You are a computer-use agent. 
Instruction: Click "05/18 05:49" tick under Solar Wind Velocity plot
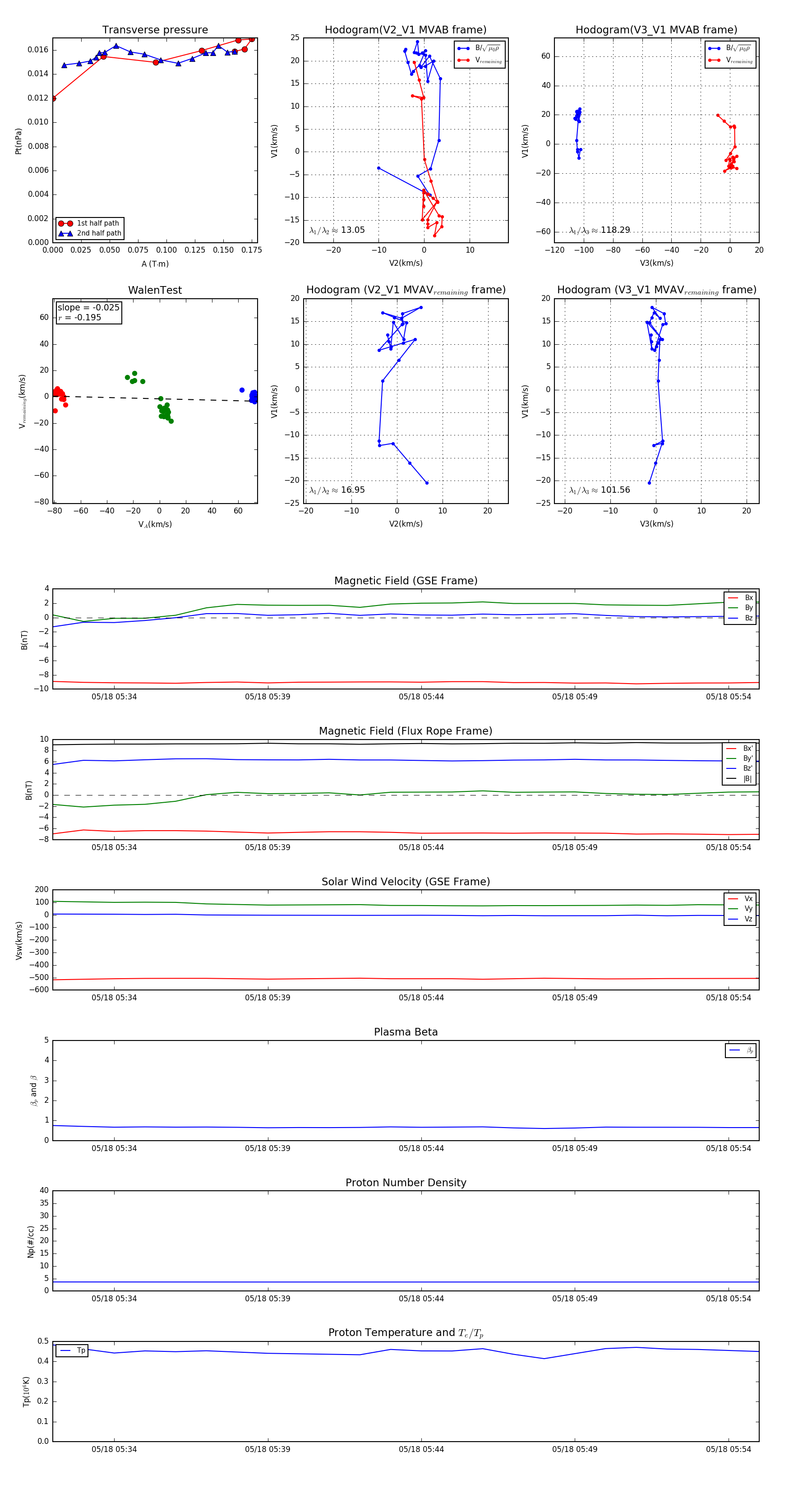[574, 998]
